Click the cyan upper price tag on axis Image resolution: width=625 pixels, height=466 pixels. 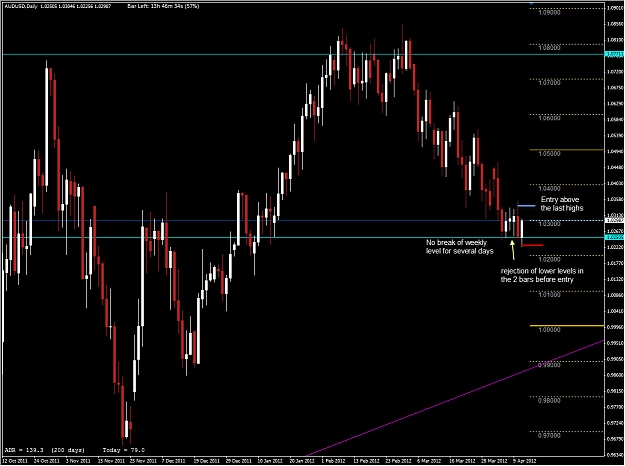[614, 54]
